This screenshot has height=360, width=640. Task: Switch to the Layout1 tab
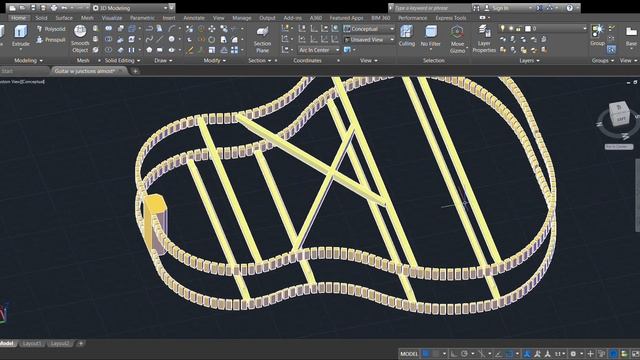[x=32, y=344]
